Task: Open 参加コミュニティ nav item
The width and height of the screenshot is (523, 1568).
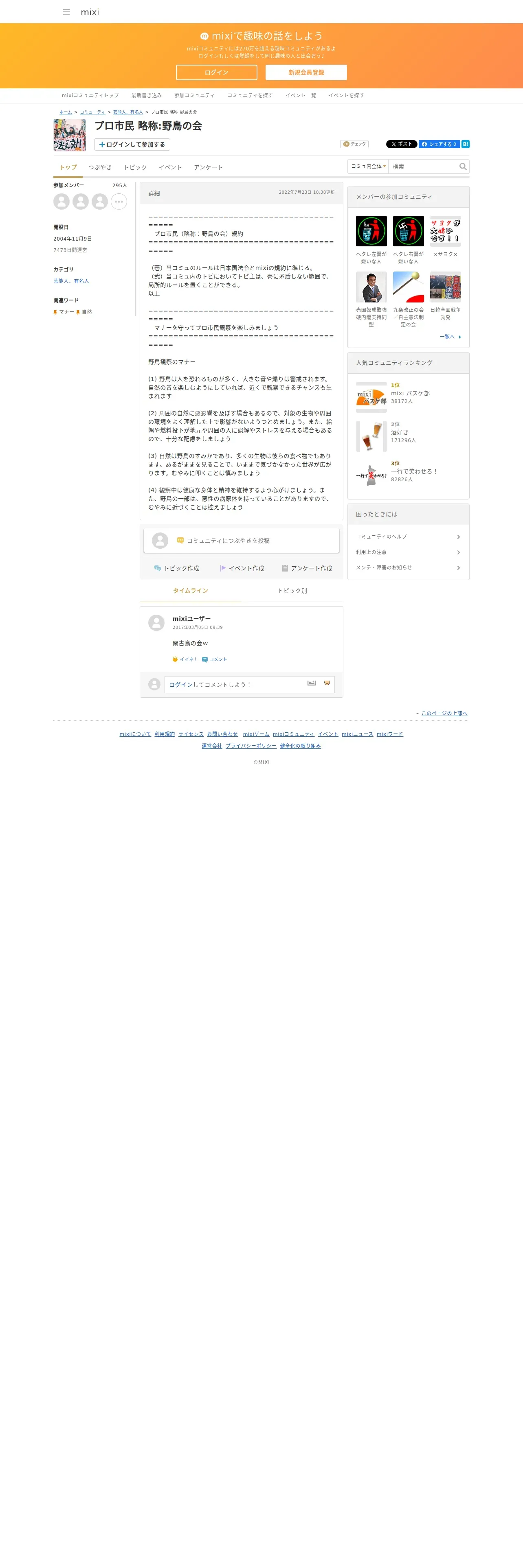Action: (x=194, y=96)
